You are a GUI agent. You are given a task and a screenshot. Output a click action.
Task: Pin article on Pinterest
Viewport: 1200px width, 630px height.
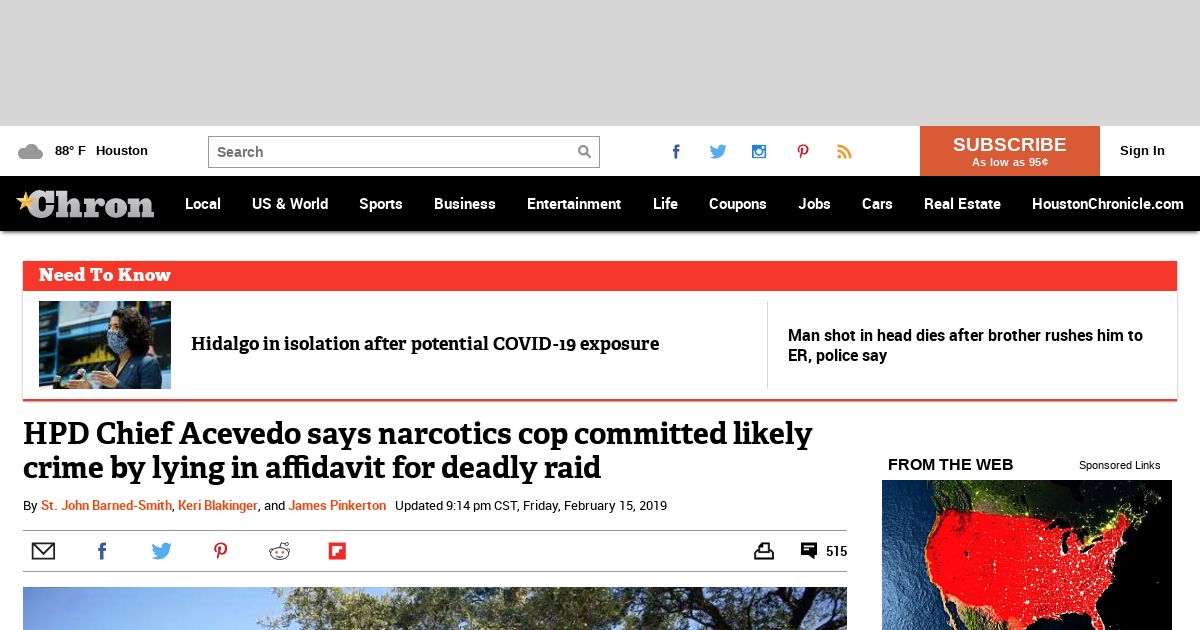tap(220, 551)
